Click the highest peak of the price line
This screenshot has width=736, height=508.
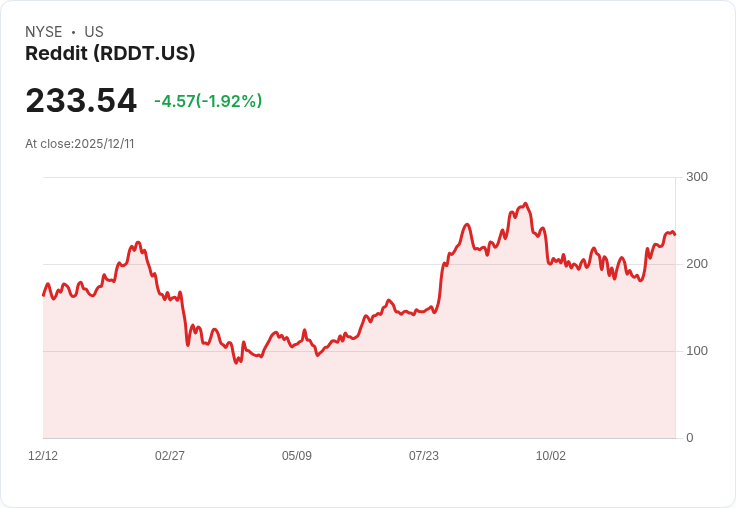(525, 204)
